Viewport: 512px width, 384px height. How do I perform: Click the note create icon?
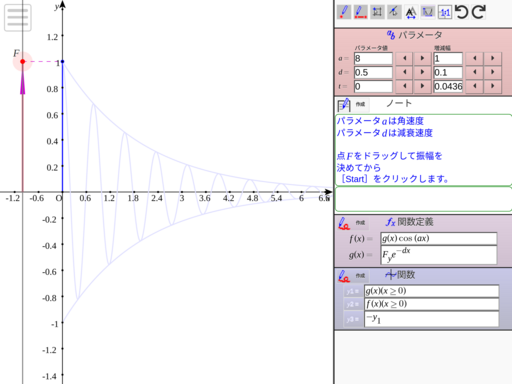(x=344, y=105)
